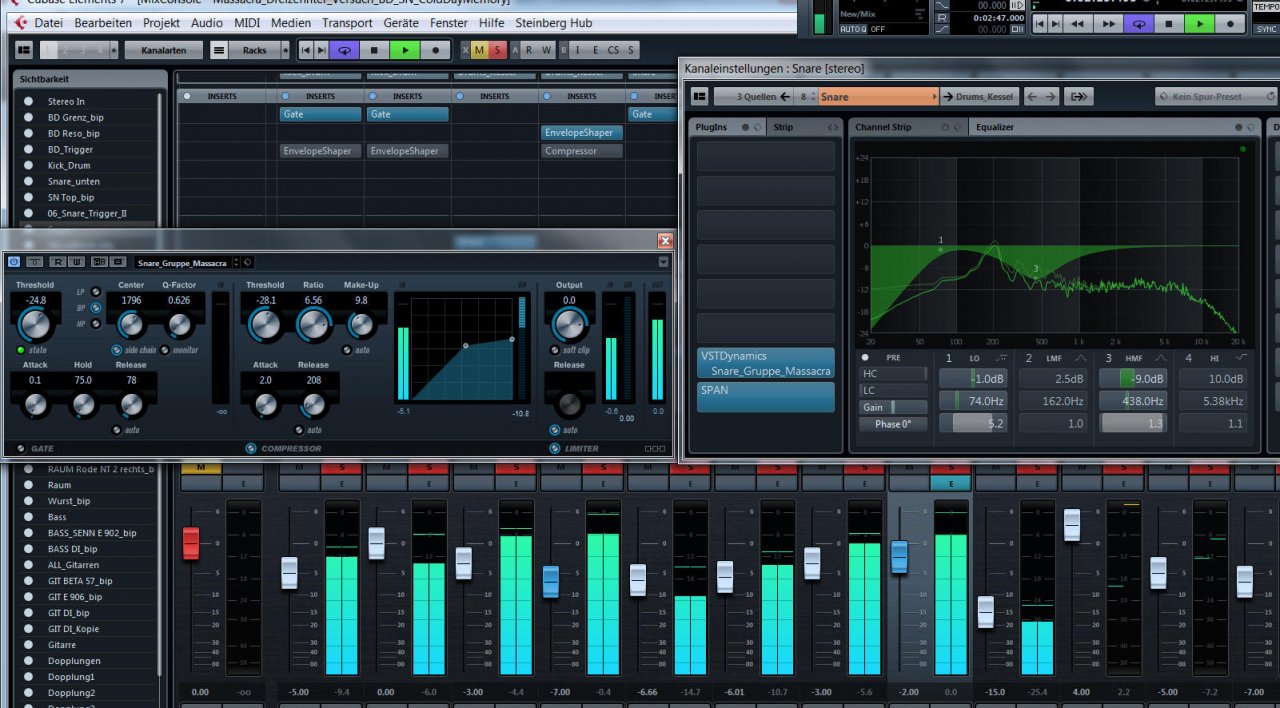Toggle cycle loop in MixConsole transport

(x=343, y=49)
